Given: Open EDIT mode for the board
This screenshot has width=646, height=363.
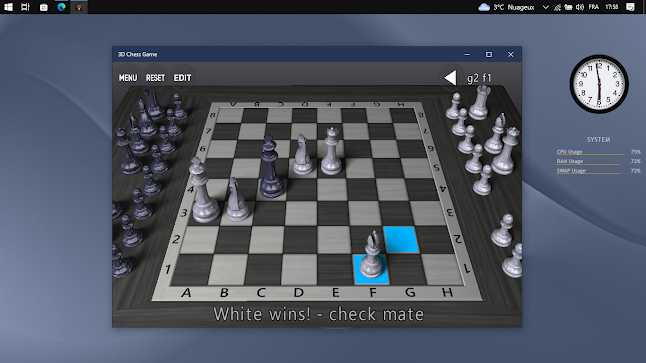Looking at the screenshot, I should [x=183, y=78].
